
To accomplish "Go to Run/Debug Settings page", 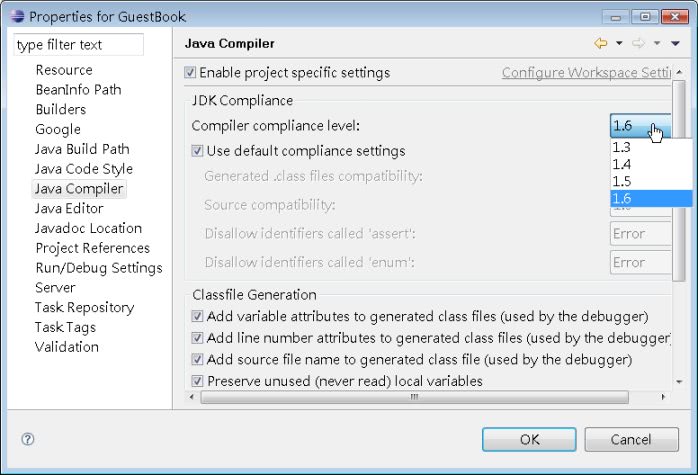I will tap(99, 268).
